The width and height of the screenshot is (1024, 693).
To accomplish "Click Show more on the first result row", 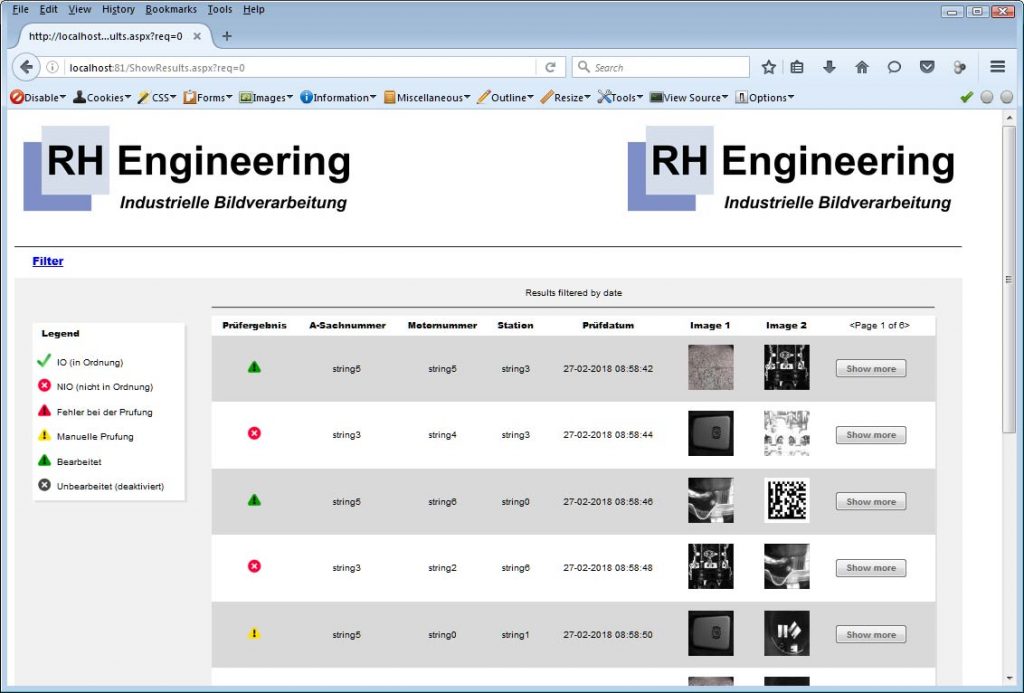I will click(x=870, y=368).
